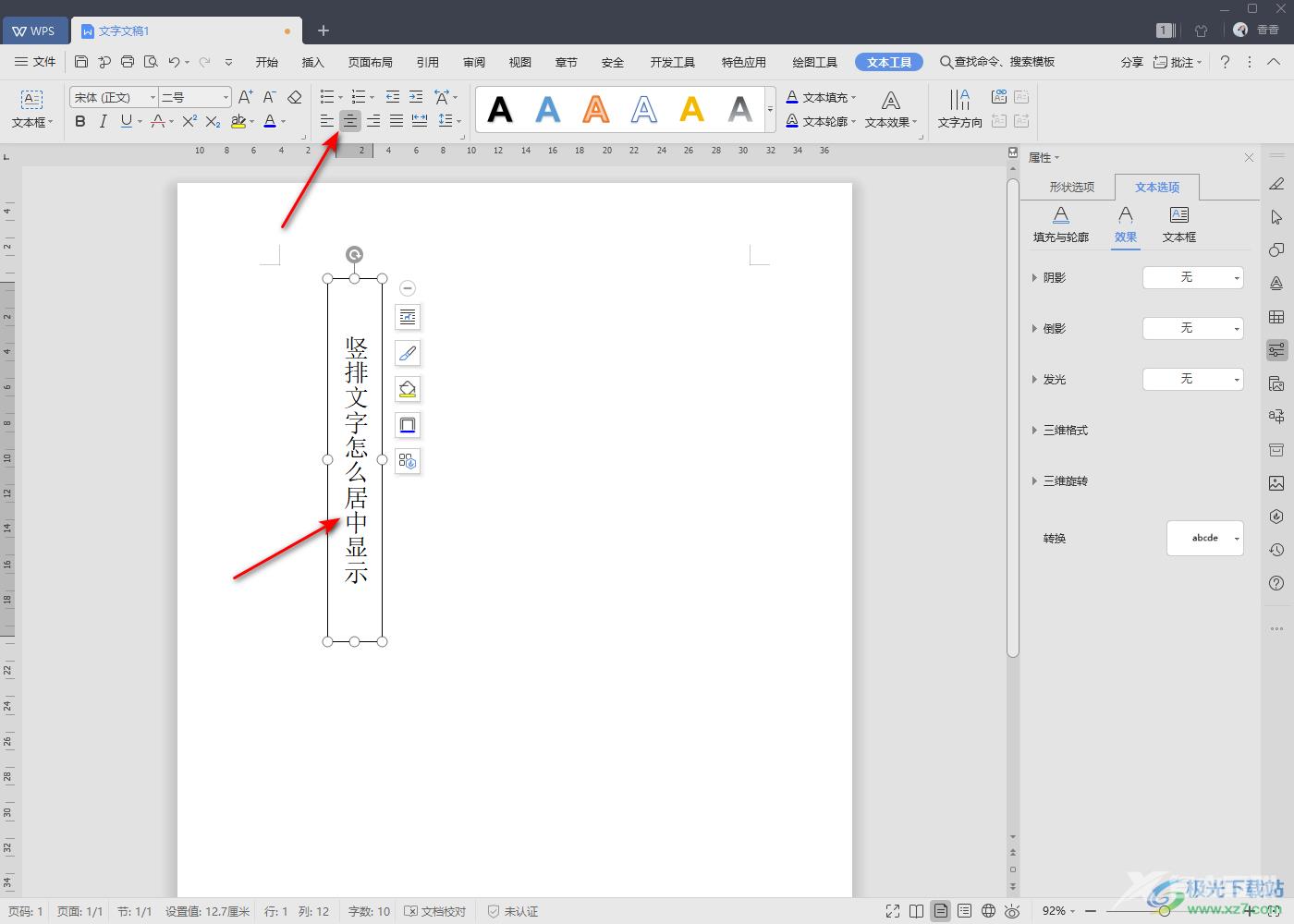
Task: Apply distributed alignment
Action: pyautogui.click(x=420, y=121)
